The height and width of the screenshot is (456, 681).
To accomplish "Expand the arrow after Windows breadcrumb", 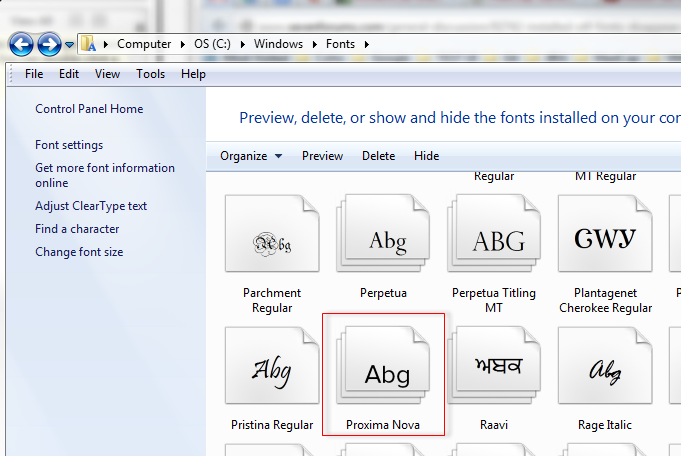I will click(315, 44).
